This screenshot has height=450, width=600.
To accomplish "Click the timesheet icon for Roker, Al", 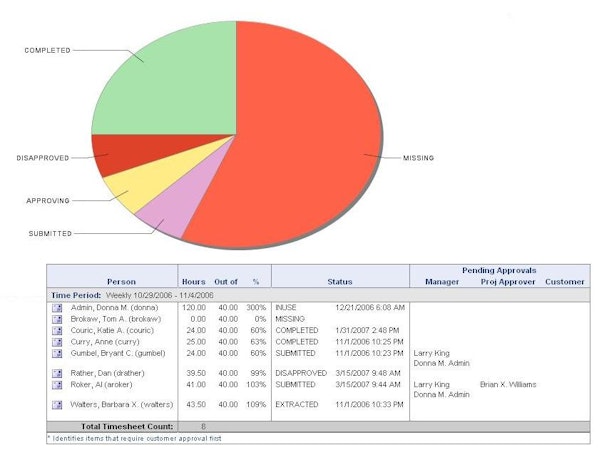I will (58, 384).
